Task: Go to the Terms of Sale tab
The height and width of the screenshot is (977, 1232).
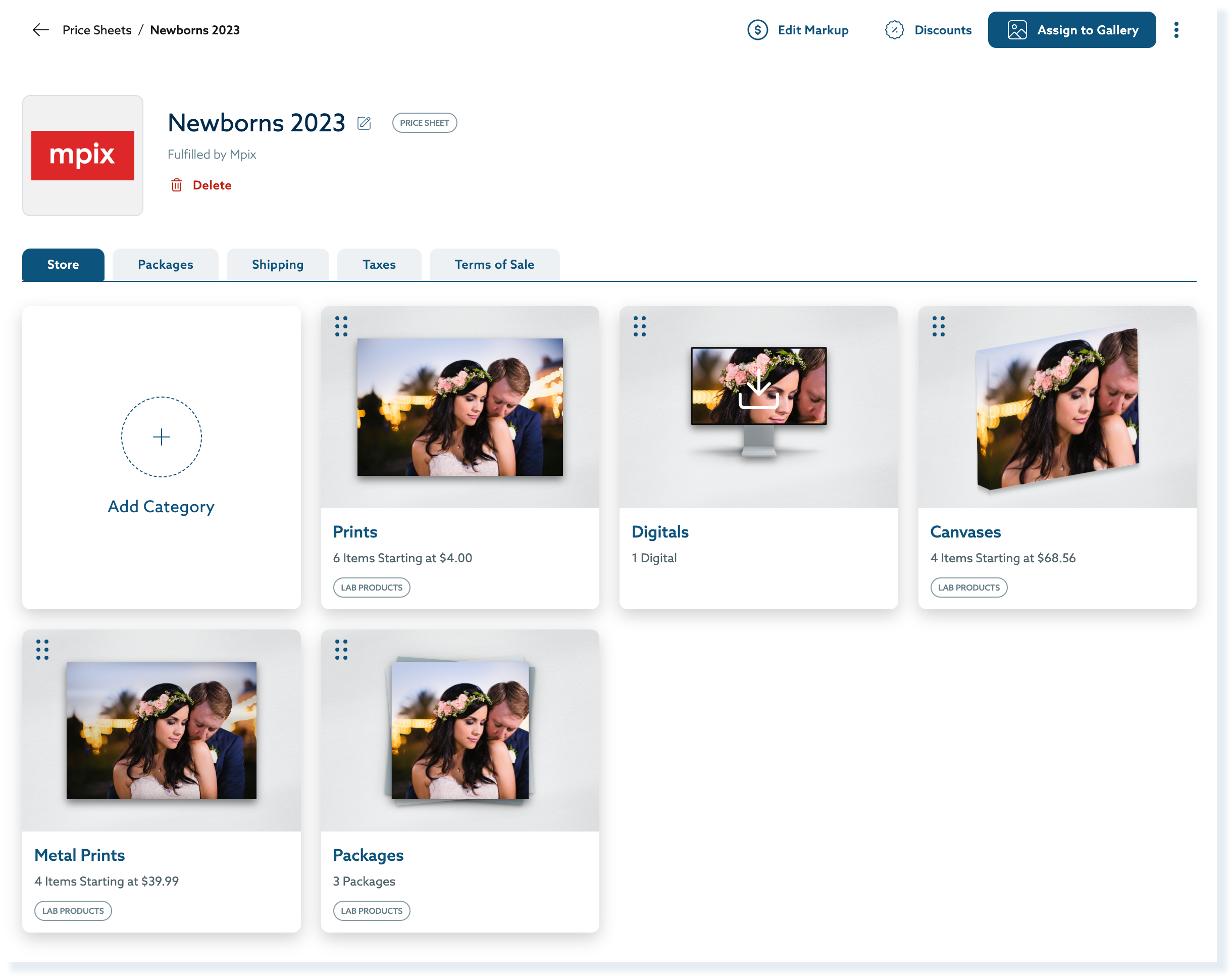Action: click(x=494, y=264)
